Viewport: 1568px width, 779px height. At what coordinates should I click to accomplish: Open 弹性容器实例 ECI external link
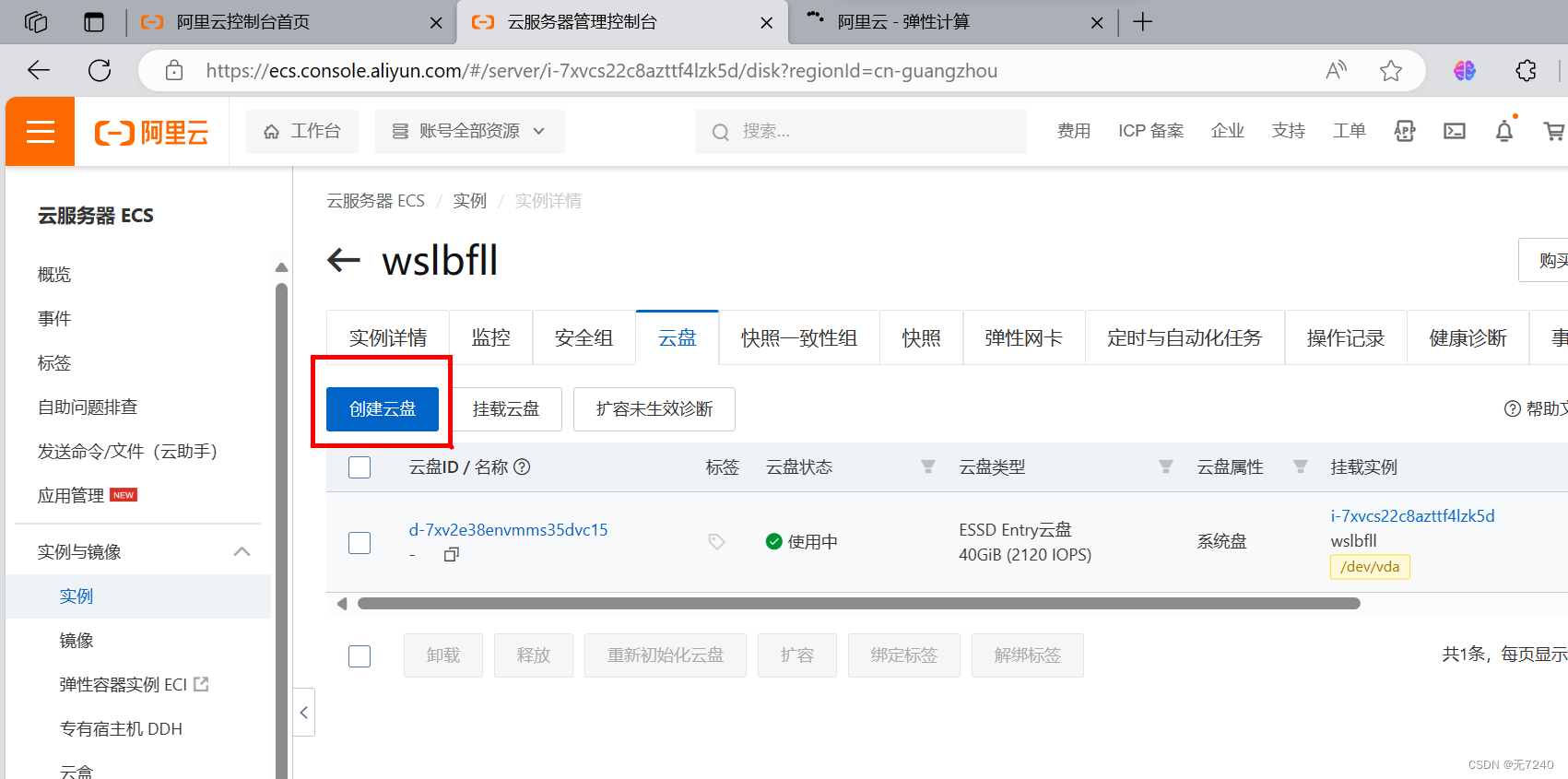point(135,685)
